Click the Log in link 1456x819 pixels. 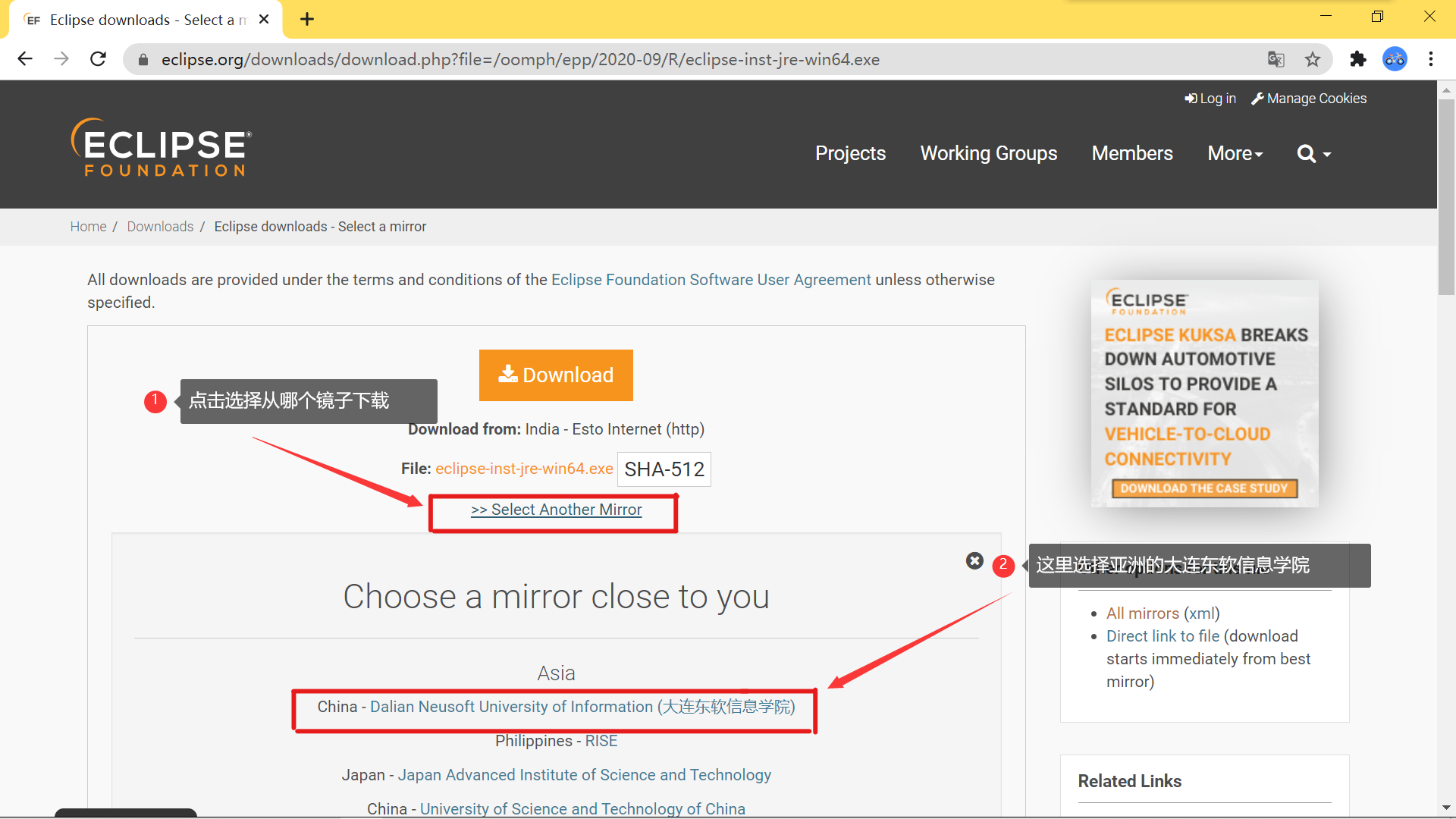pos(1210,99)
